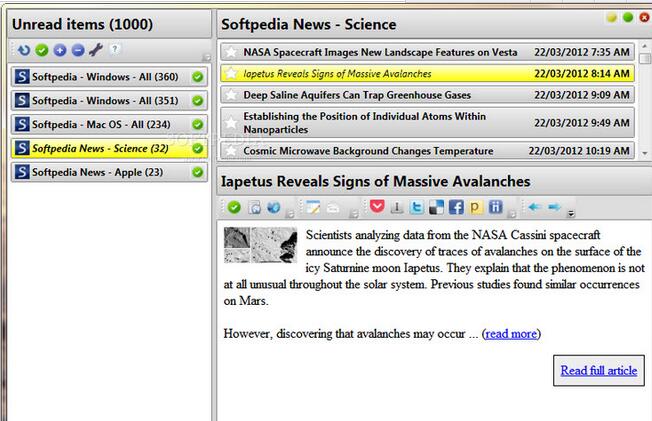Click the Read full article link
The height and width of the screenshot is (421, 652).
(598, 370)
